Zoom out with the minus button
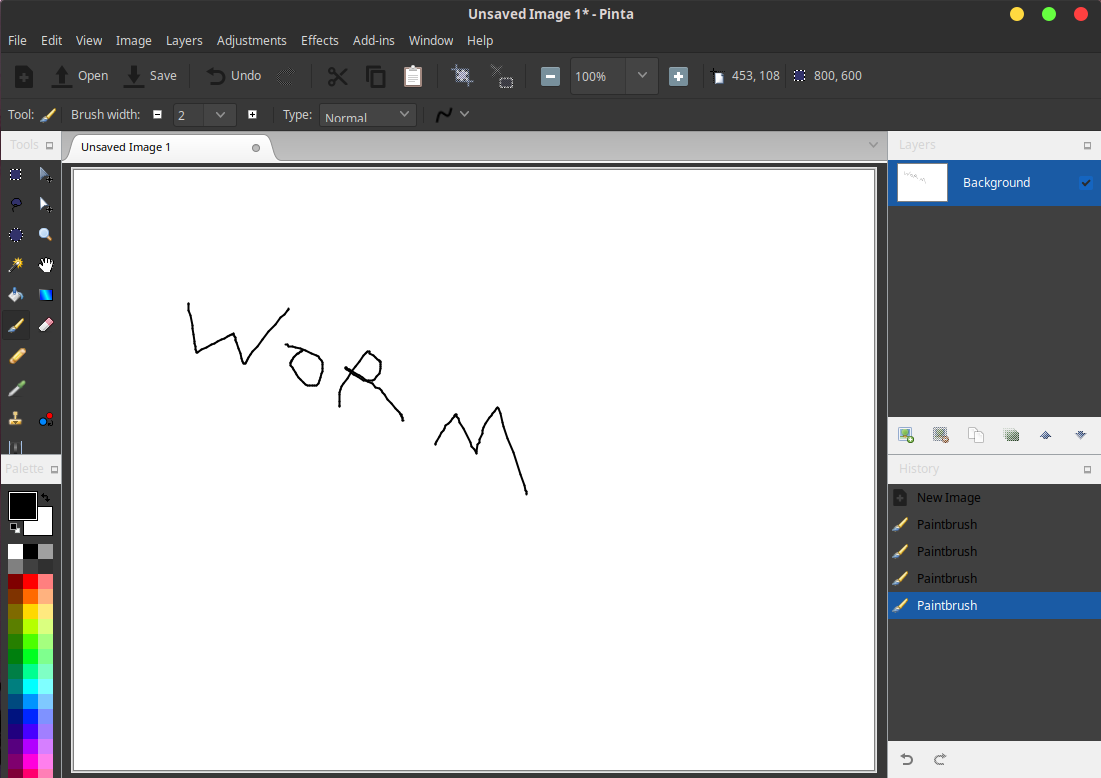Viewport: 1101px width, 778px height. (550, 77)
